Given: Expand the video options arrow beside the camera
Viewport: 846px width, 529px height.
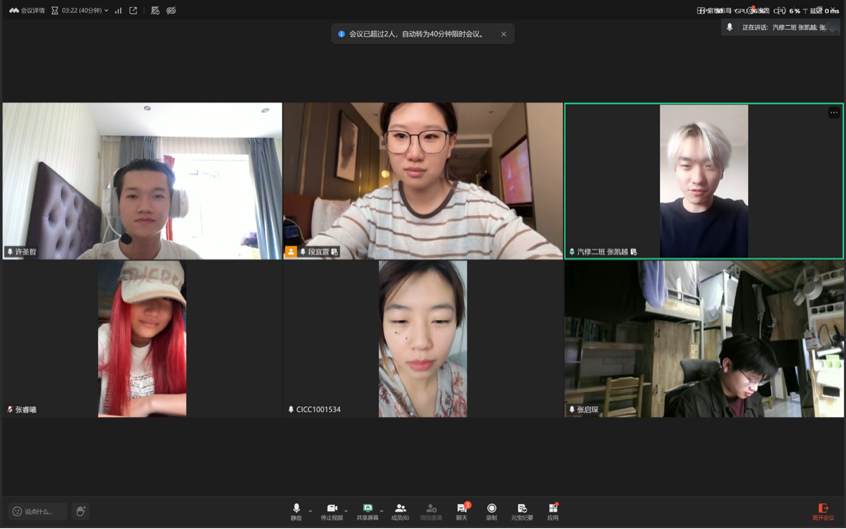Looking at the screenshot, I should [x=346, y=510].
